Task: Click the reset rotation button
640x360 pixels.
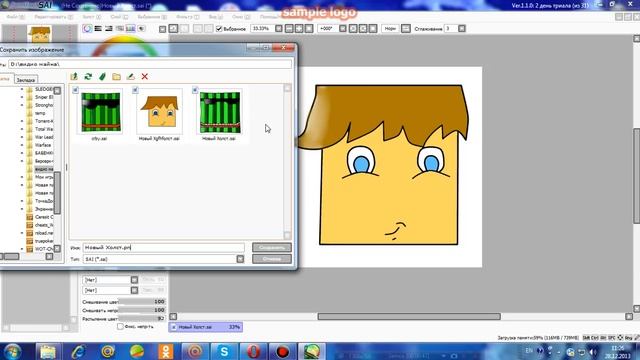Action: coord(373,29)
